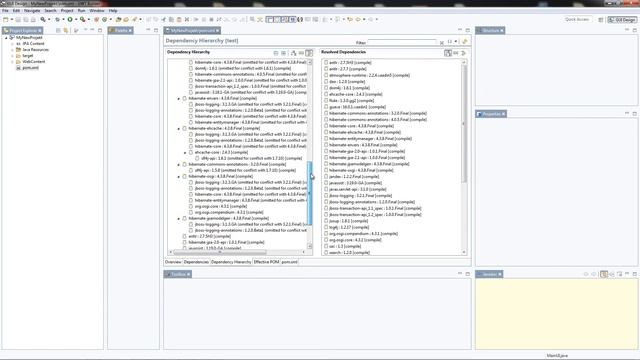Viewport: 640px width, 360px height.
Task: Collapse the hibernate-osgi dependency node
Action: coord(179,177)
